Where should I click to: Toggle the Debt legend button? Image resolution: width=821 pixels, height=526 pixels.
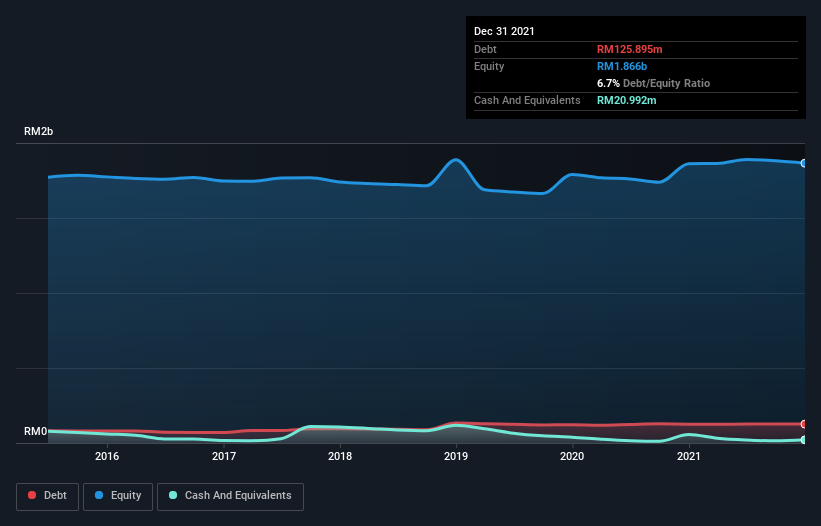[47, 496]
